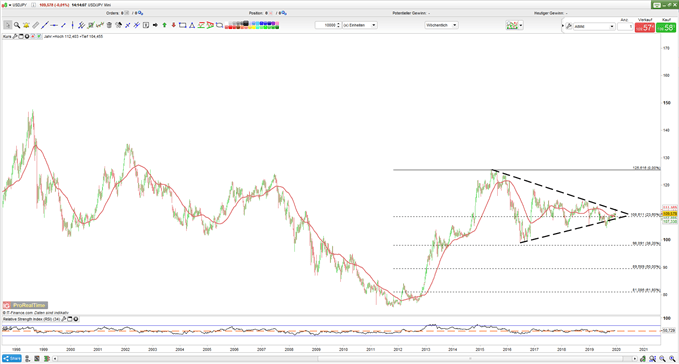The width and height of the screenshot is (679, 364).
Task: Select the red down arrow tool
Action: (x=174, y=25)
